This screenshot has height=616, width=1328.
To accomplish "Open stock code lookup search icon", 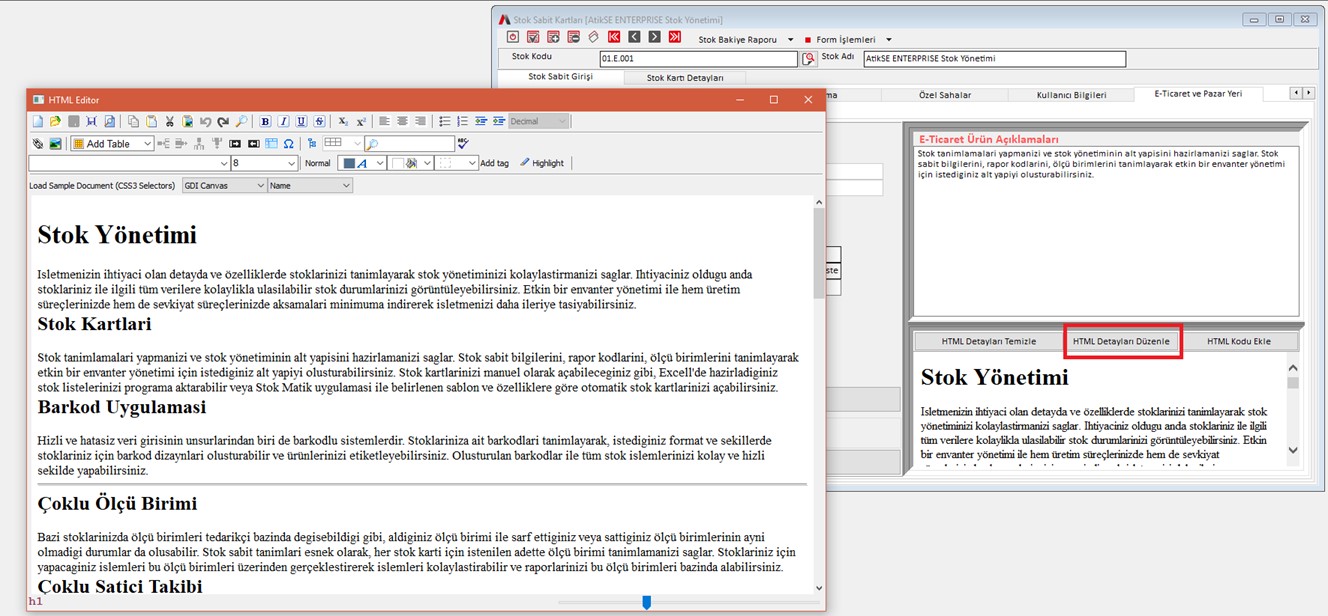I will [809, 59].
